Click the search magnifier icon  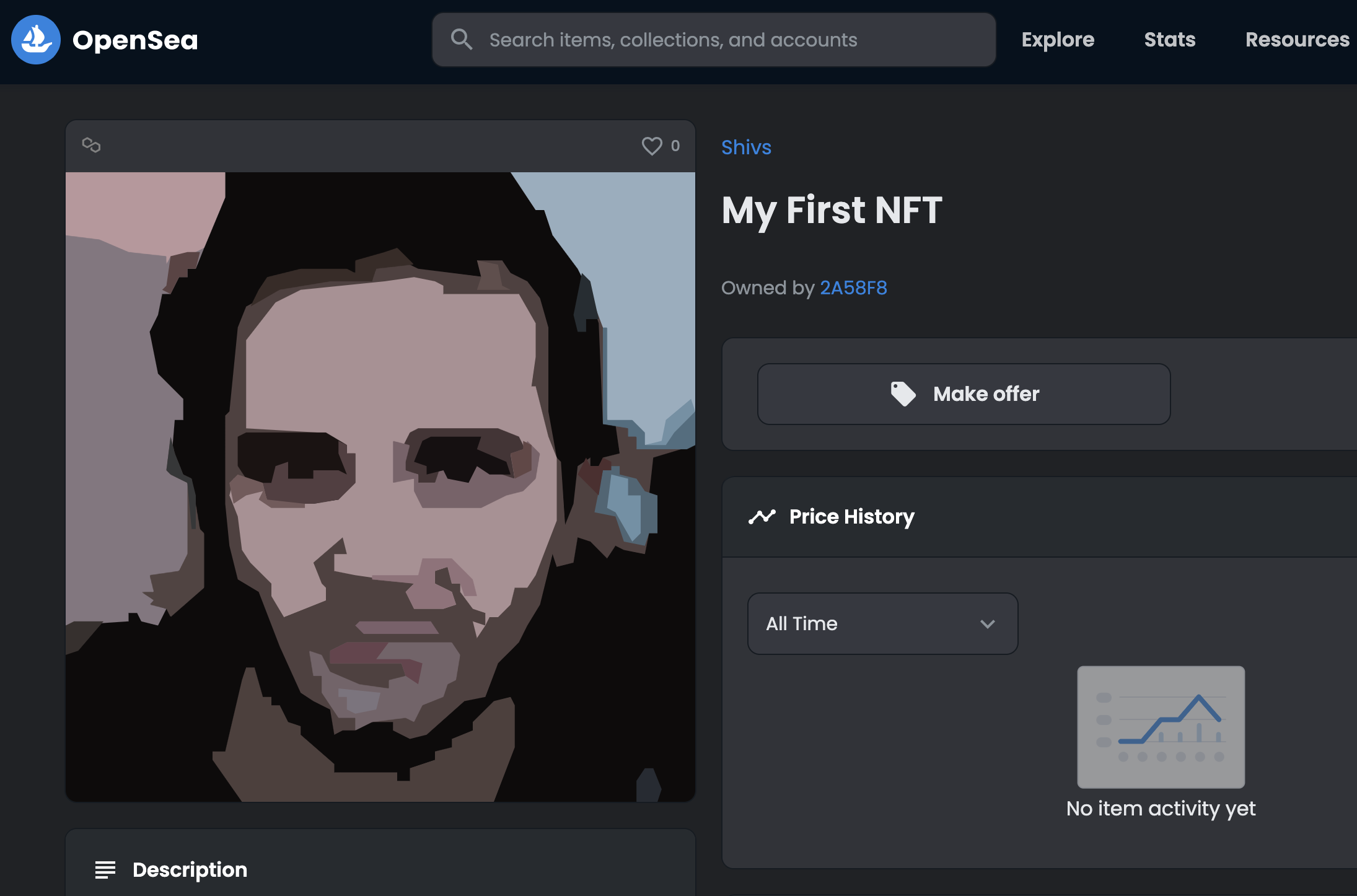(x=461, y=39)
